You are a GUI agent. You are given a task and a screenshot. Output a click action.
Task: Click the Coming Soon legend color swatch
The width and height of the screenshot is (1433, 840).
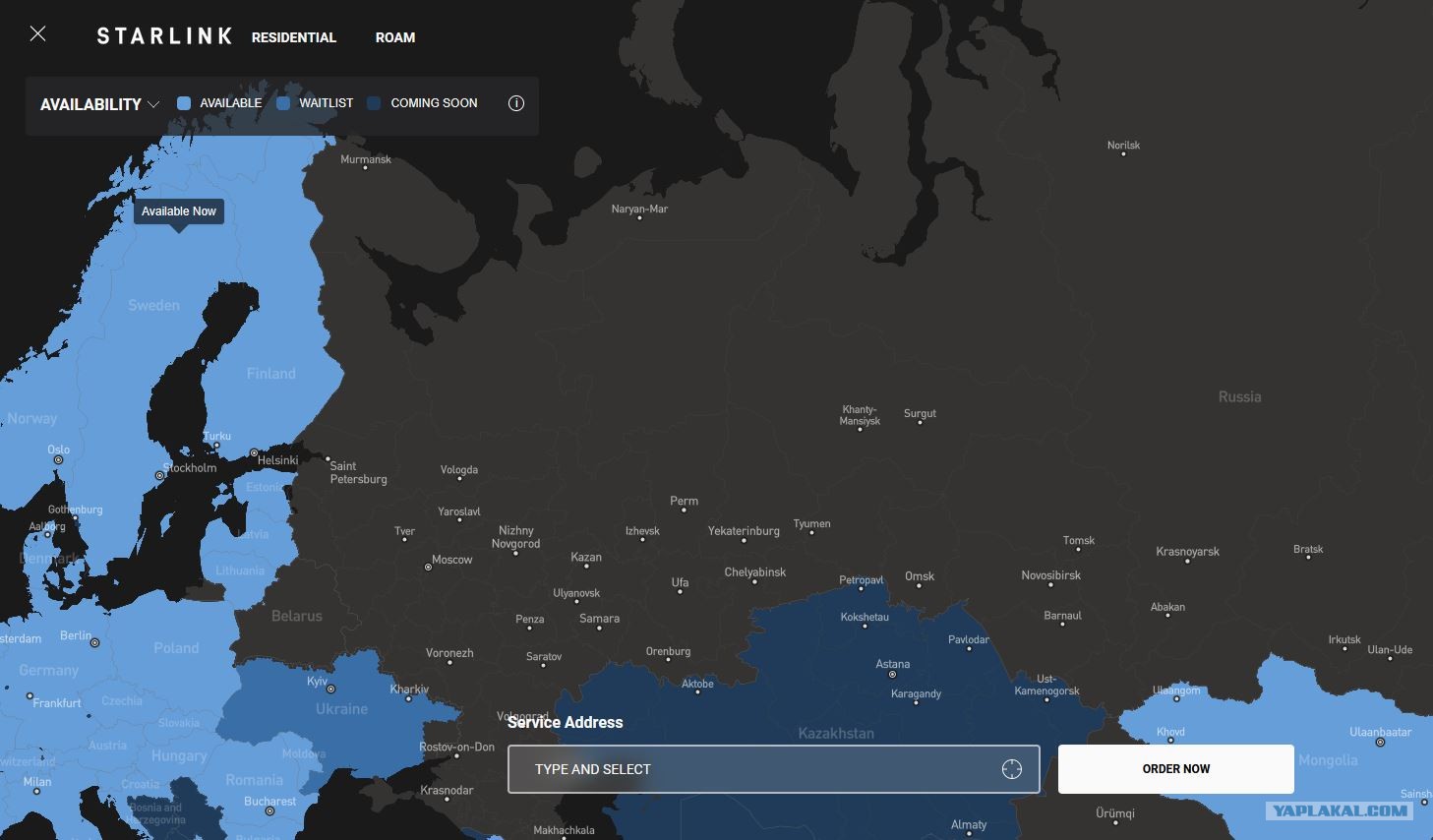(x=374, y=103)
